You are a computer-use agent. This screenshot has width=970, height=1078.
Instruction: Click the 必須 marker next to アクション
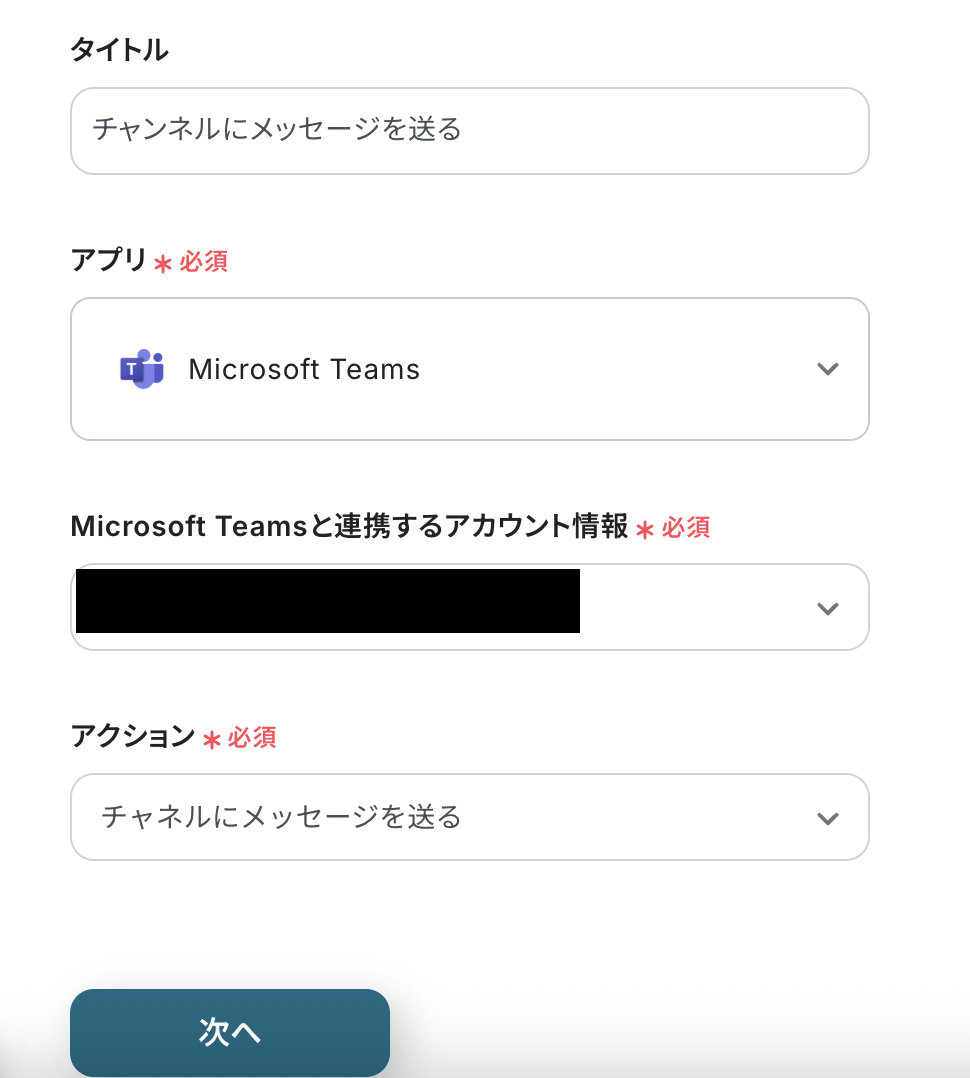[252, 738]
